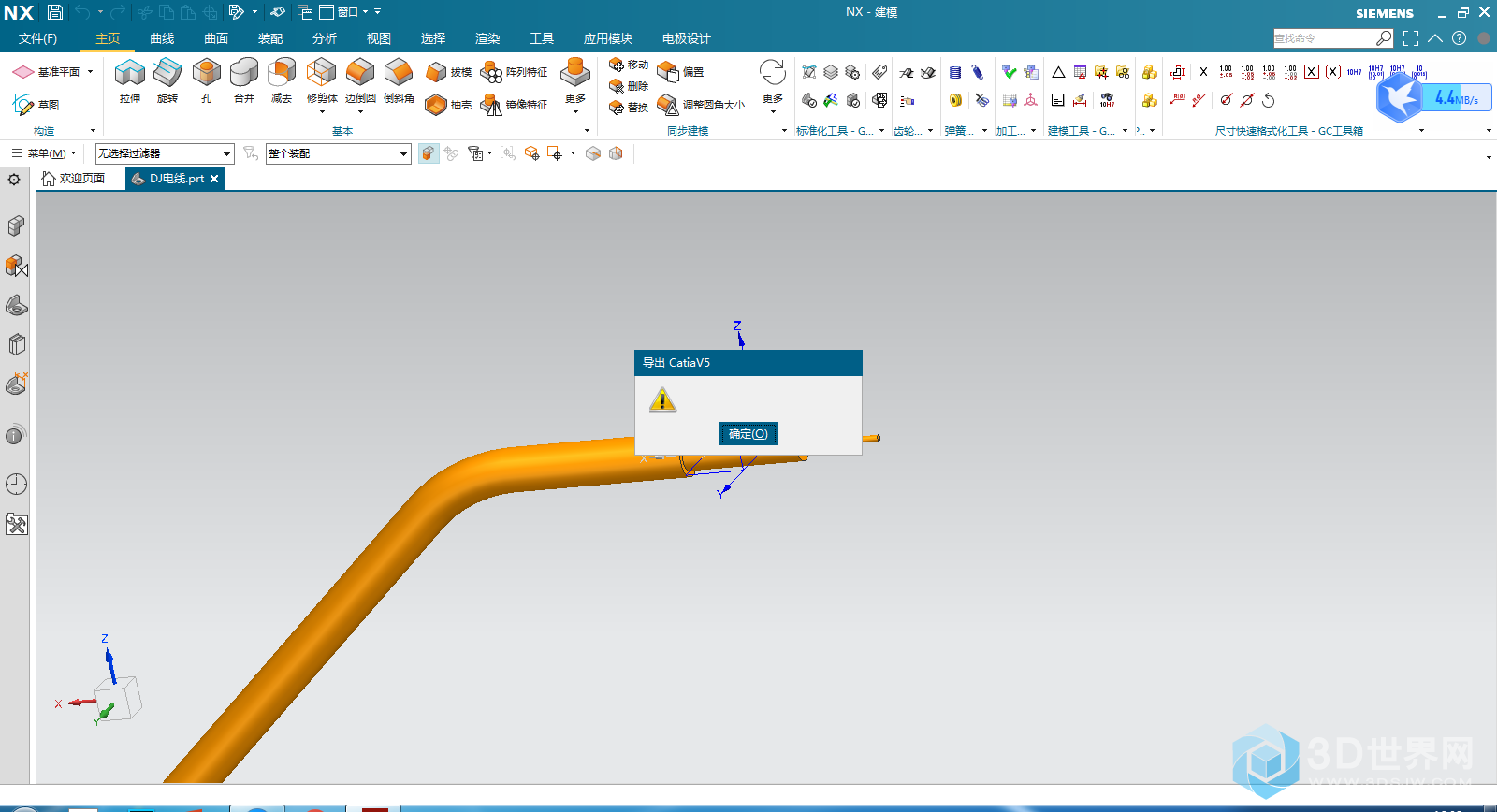The width and height of the screenshot is (1497, 812).
Task: Select the 修剪体 (Trim Body) icon
Action: [x=322, y=72]
